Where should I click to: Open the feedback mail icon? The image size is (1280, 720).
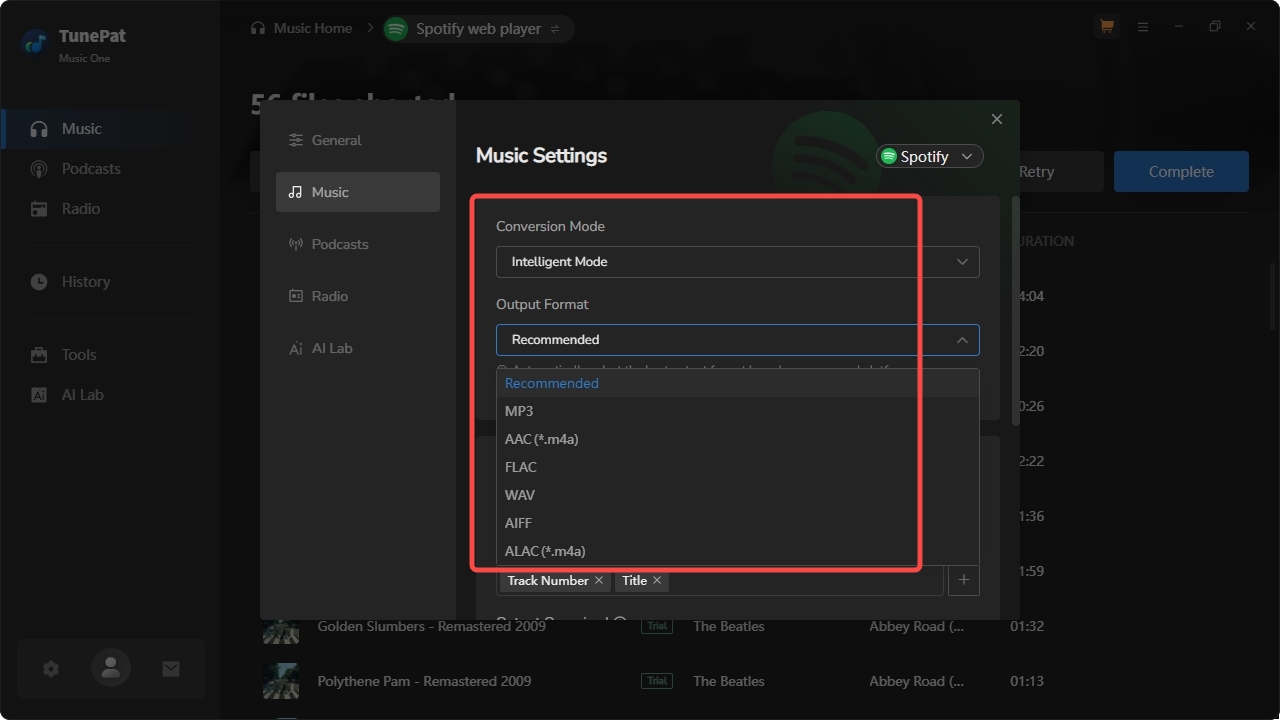pyautogui.click(x=170, y=668)
